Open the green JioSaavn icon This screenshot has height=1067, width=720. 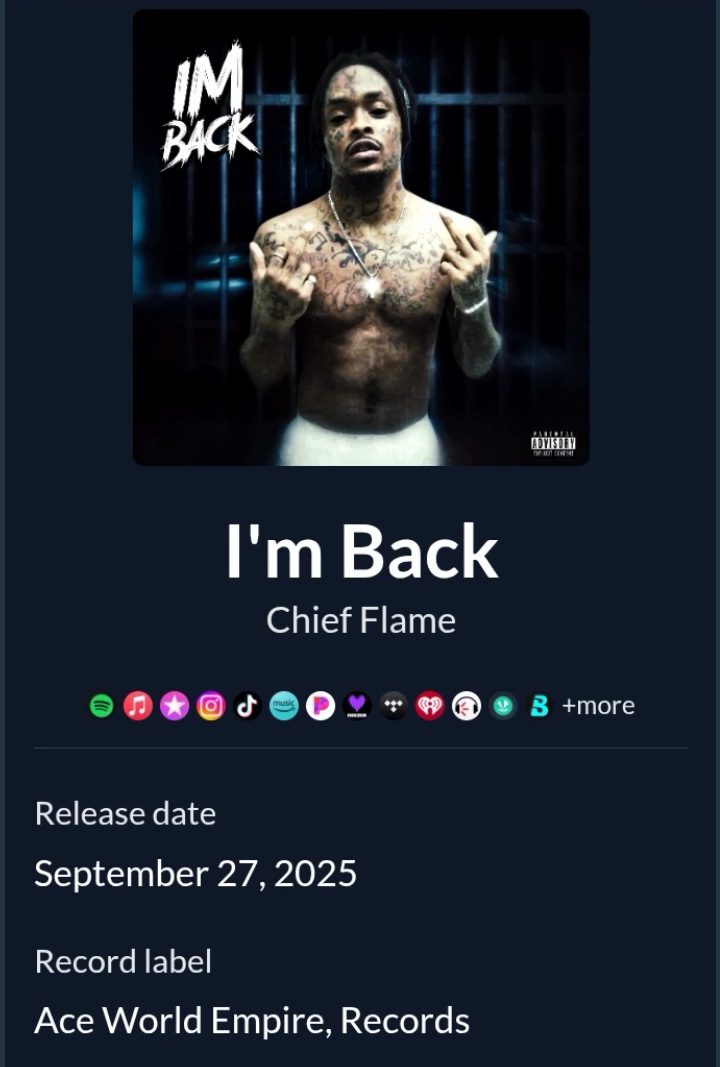(504, 706)
